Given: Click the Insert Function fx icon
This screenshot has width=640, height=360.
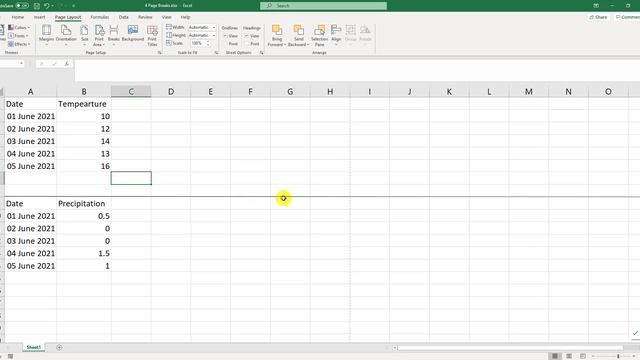Looking at the screenshot, I should click(67, 64).
